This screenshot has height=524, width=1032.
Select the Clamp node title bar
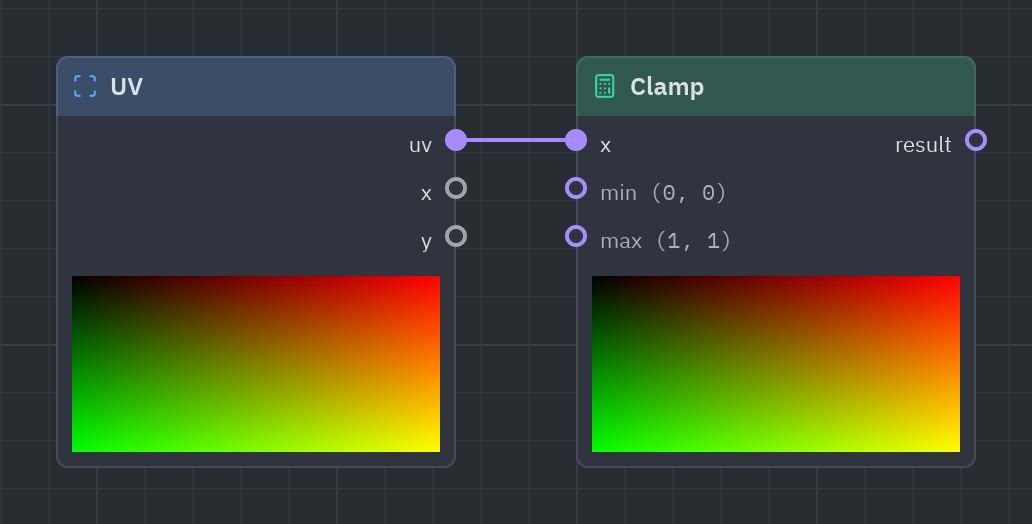coord(776,86)
